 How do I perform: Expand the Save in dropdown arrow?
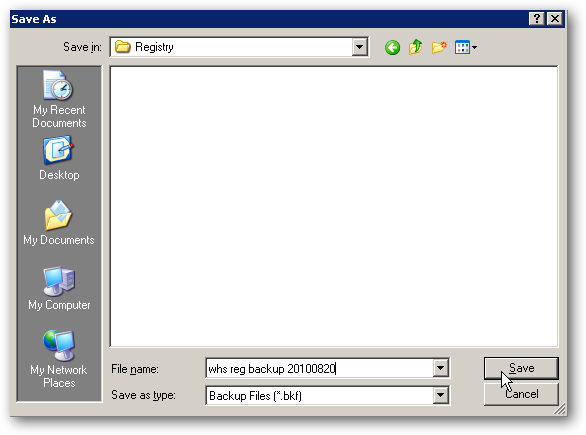coord(360,47)
